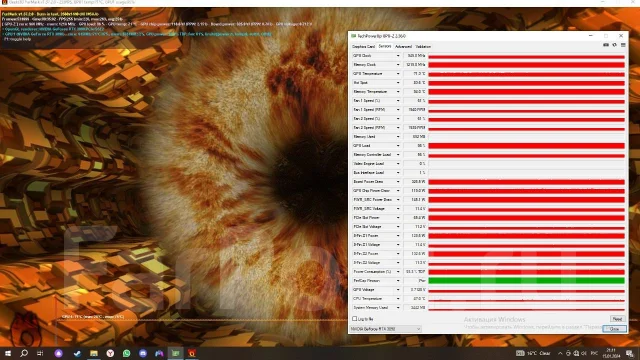Viewport: 640px width, 360px height.
Task: Click the Hot Spot temperature value
Action: point(415,82)
